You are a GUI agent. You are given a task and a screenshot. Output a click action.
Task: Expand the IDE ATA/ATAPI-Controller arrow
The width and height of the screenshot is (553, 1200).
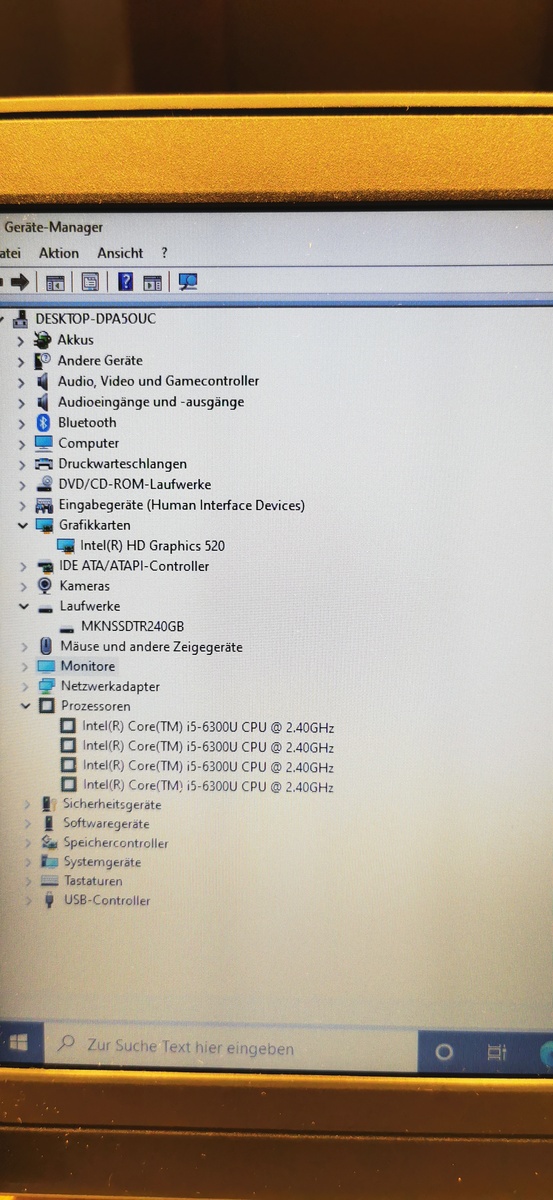coord(22,566)
